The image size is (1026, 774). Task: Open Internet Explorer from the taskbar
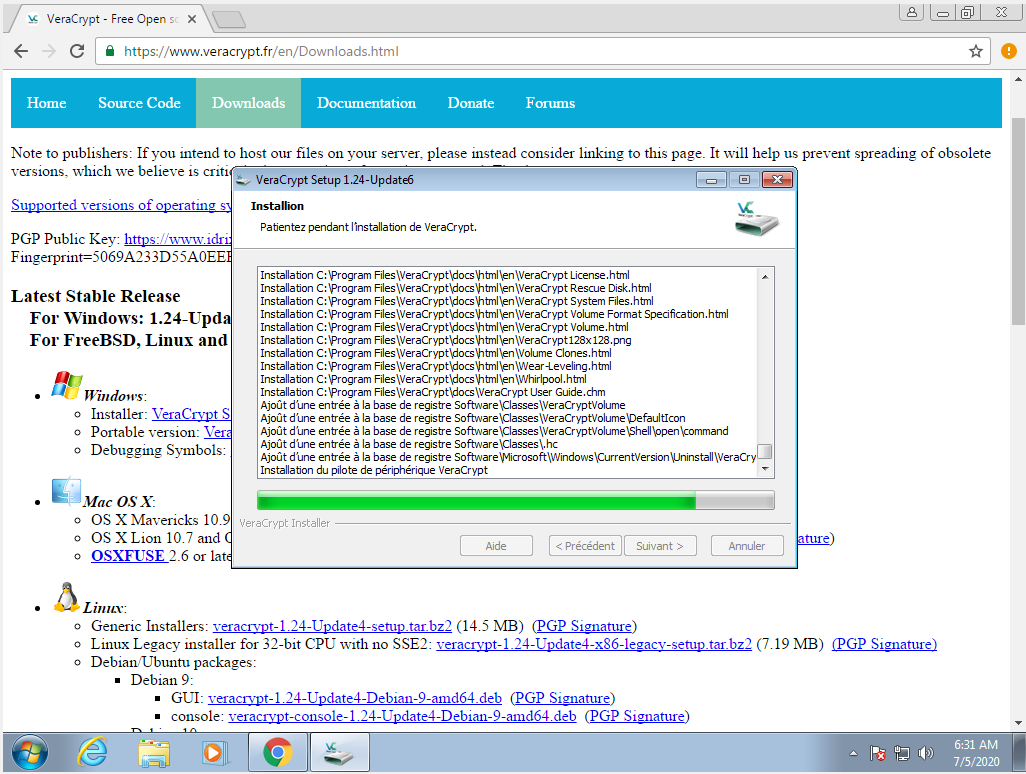(92, 752)
